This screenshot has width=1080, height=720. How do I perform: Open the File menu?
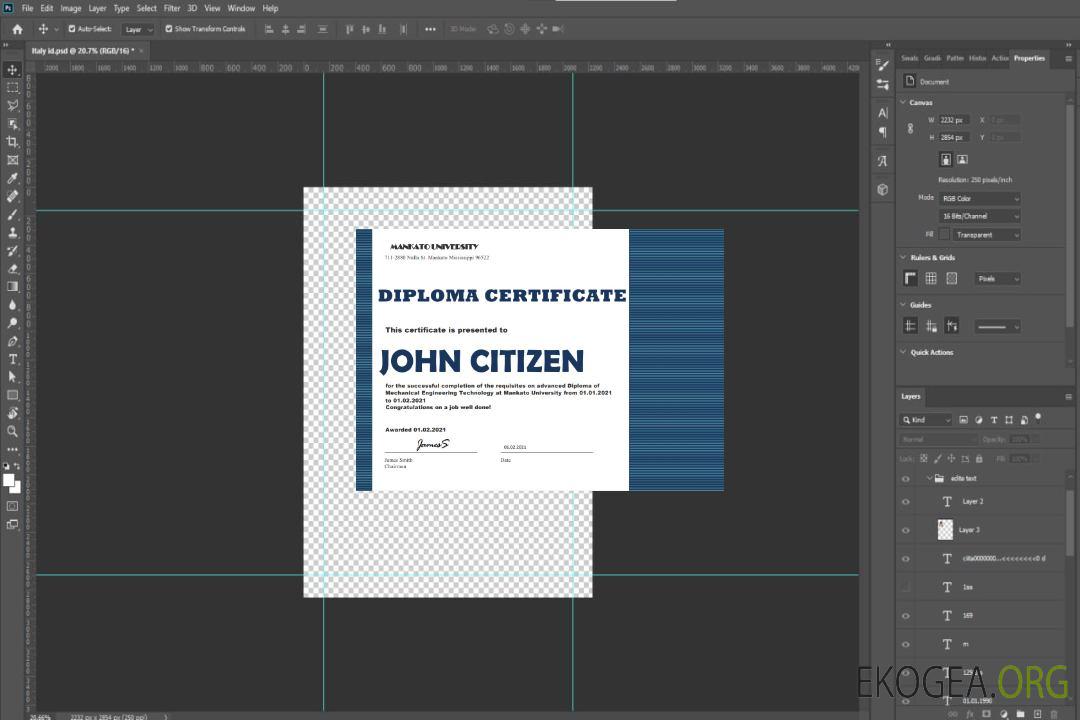pyautogui.click(x=28, y=8)
